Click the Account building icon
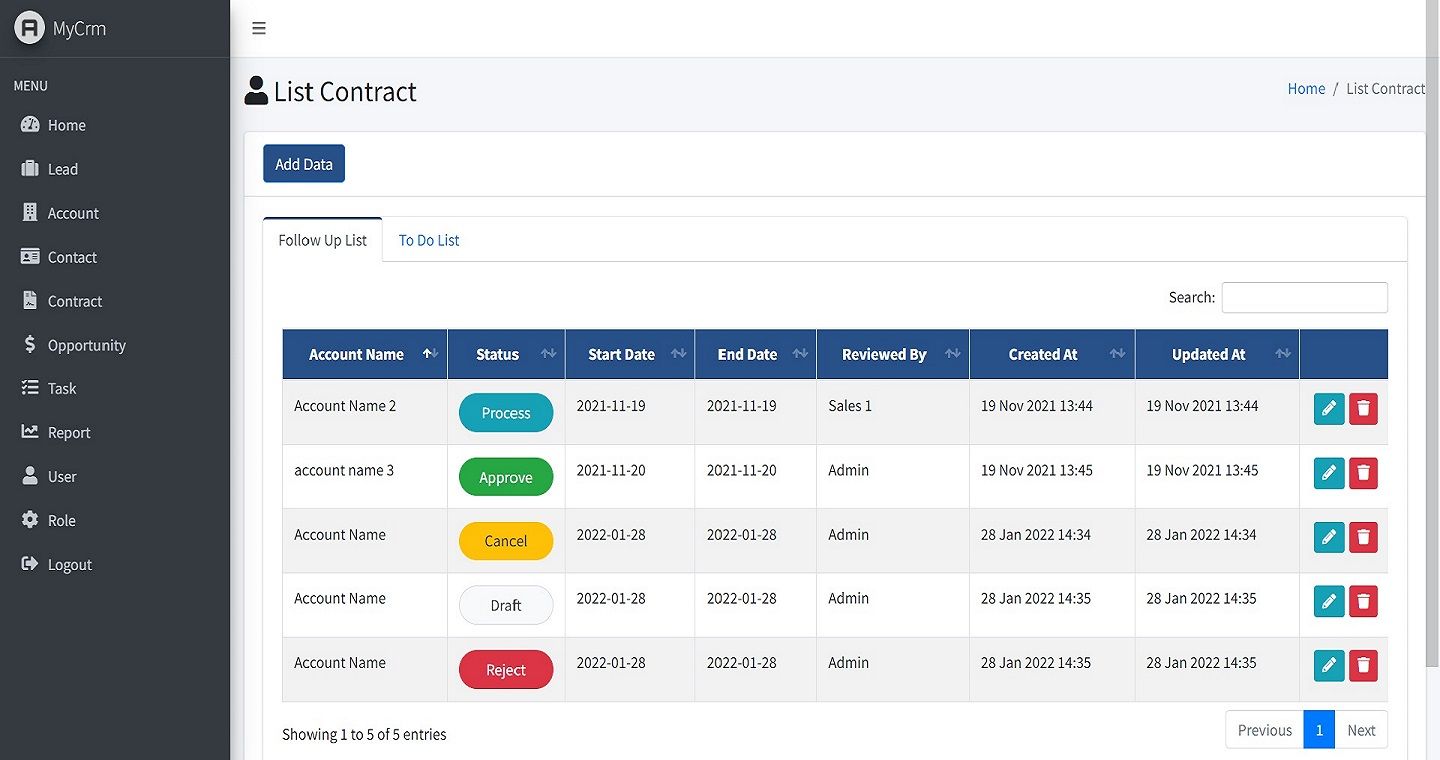1440x760 pixels. [30, 213]
